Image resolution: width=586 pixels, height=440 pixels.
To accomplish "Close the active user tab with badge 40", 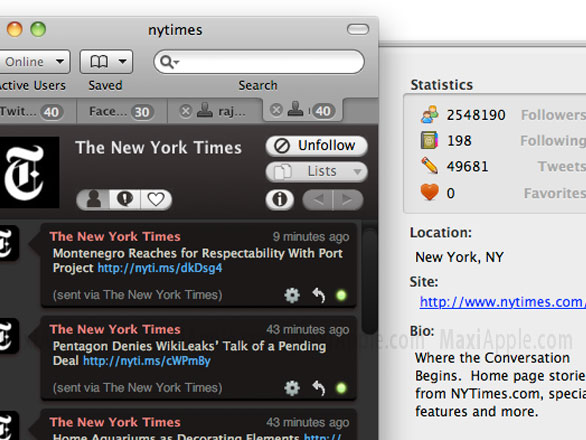I will pos(276,110).
